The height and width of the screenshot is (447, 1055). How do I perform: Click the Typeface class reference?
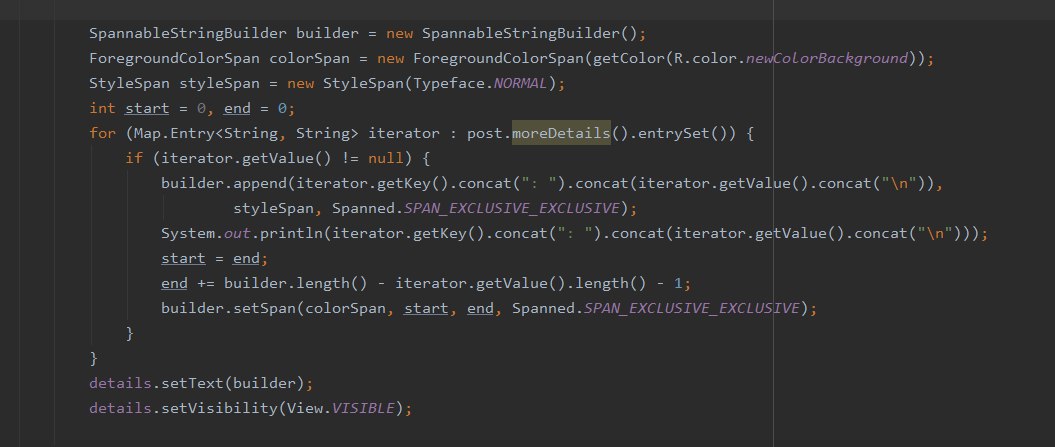449,83
